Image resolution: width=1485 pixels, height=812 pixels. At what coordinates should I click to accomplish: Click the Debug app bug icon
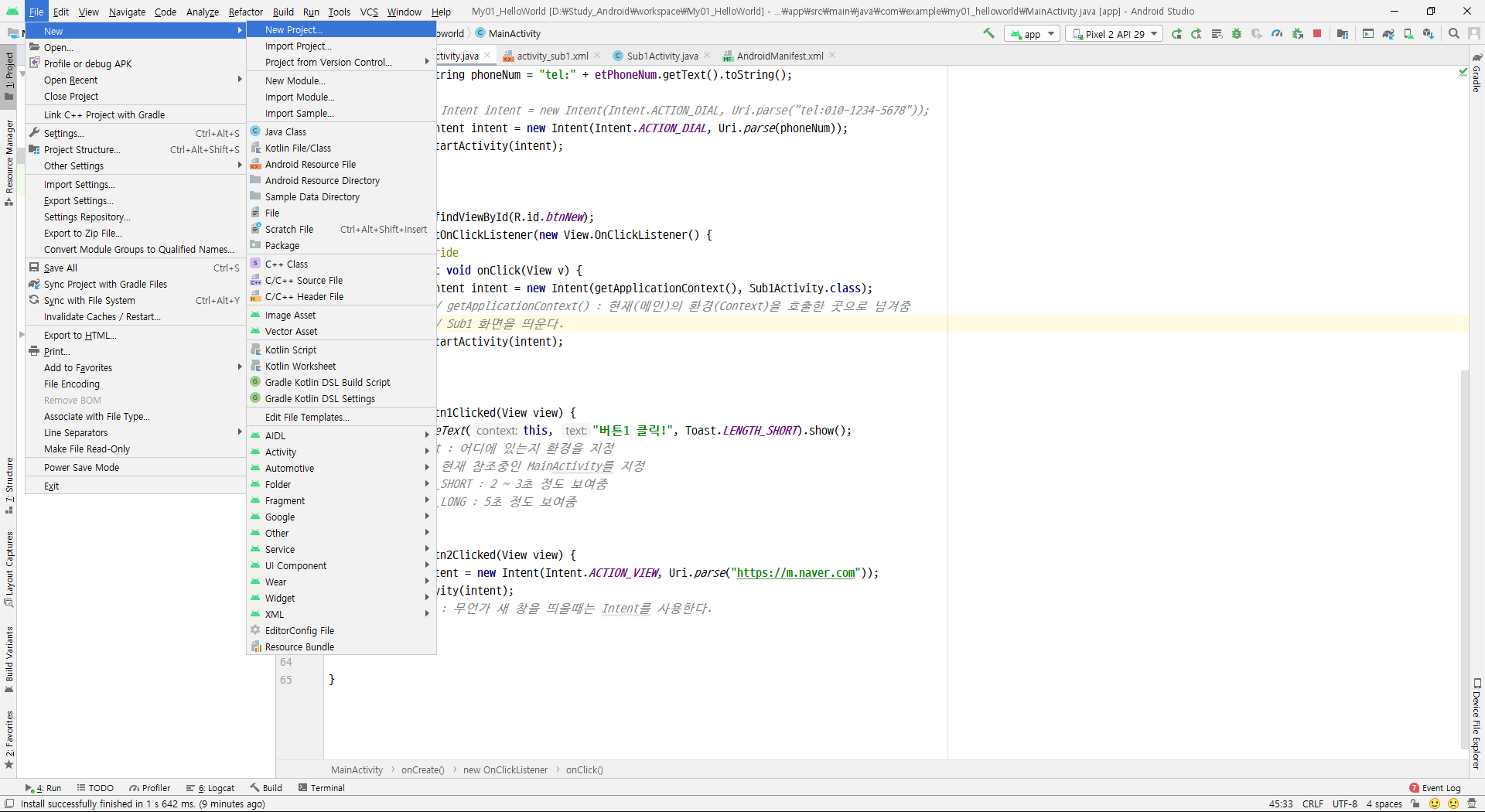point(1237,33)
